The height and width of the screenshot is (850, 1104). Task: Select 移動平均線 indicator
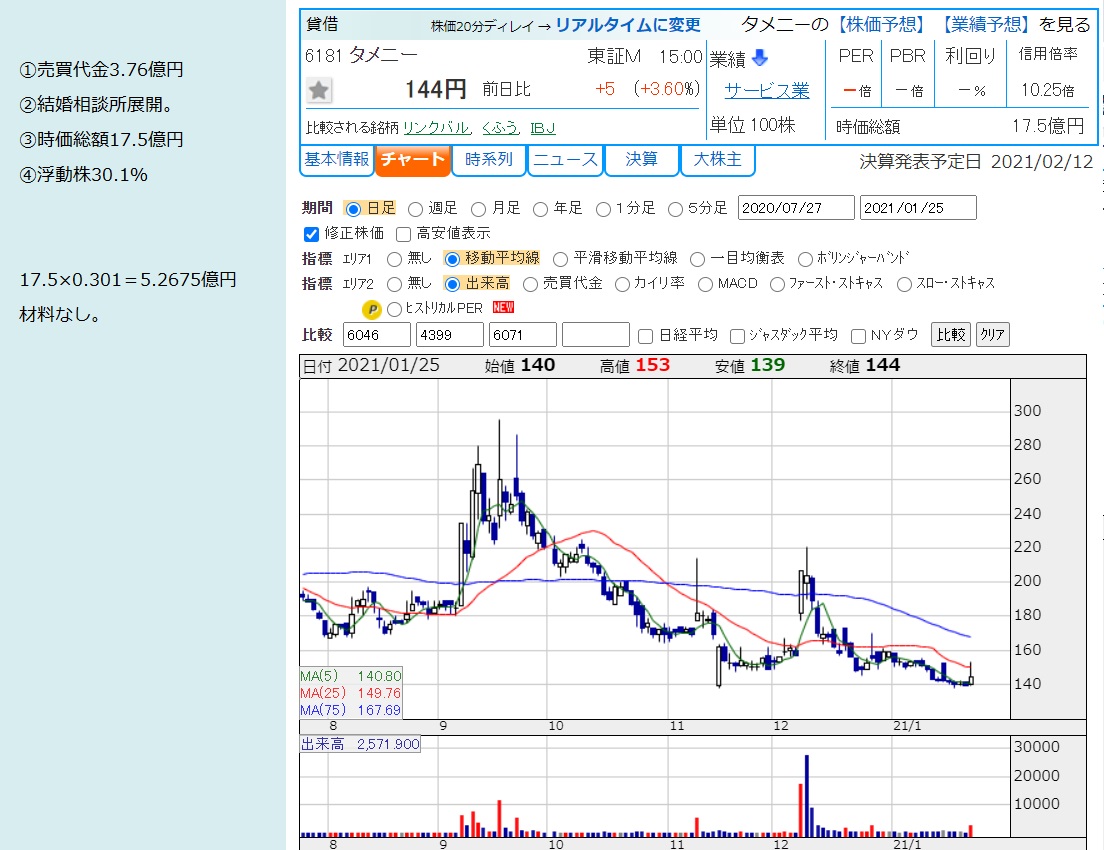pos(452,259)
